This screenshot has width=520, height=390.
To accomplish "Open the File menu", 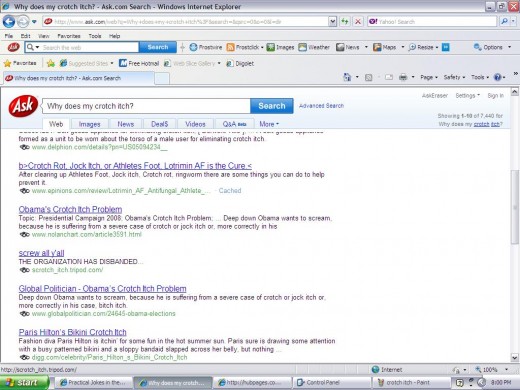I will (x=9, y=36).
